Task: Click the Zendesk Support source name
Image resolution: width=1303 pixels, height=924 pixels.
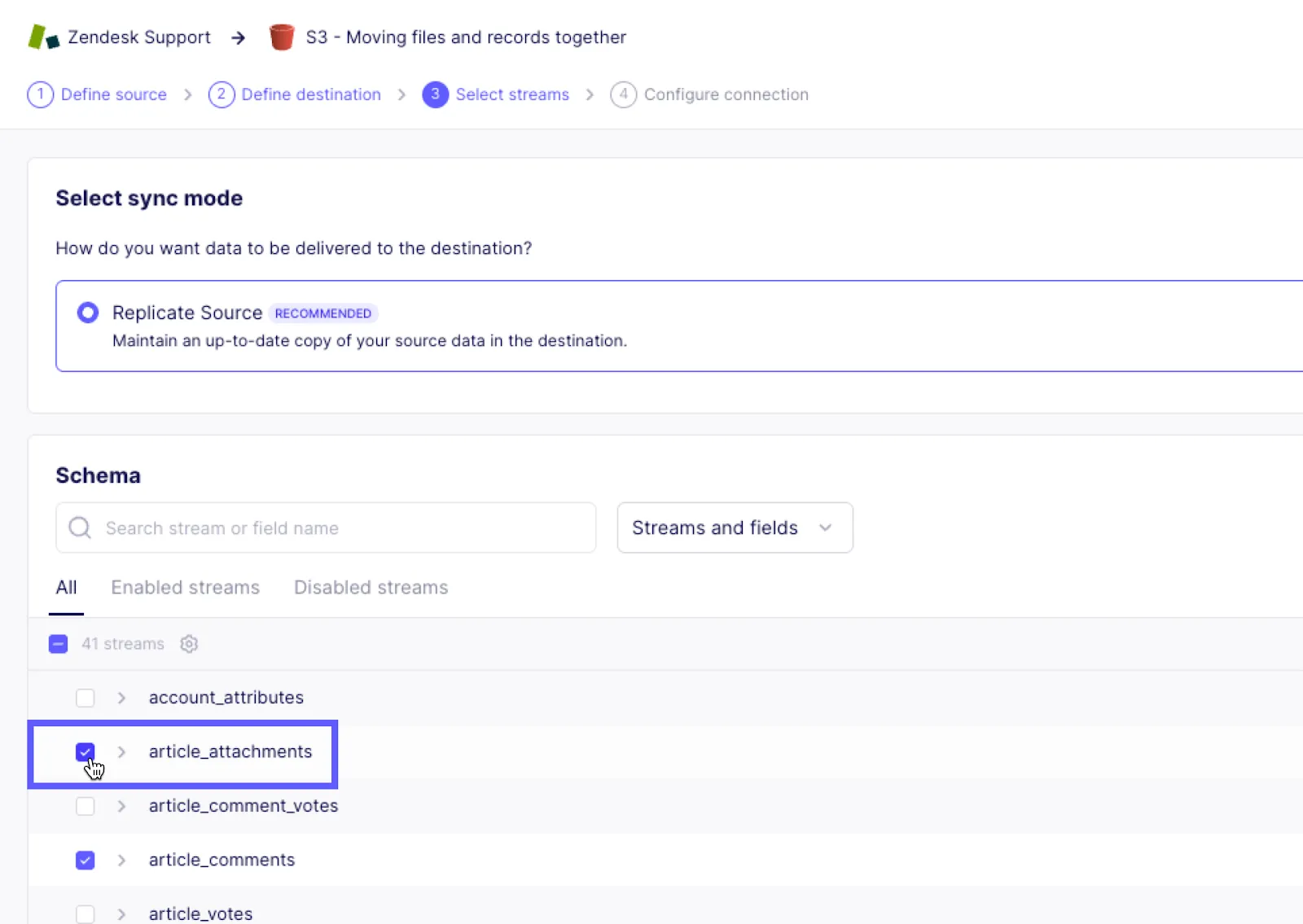Action: click(139, 37)
